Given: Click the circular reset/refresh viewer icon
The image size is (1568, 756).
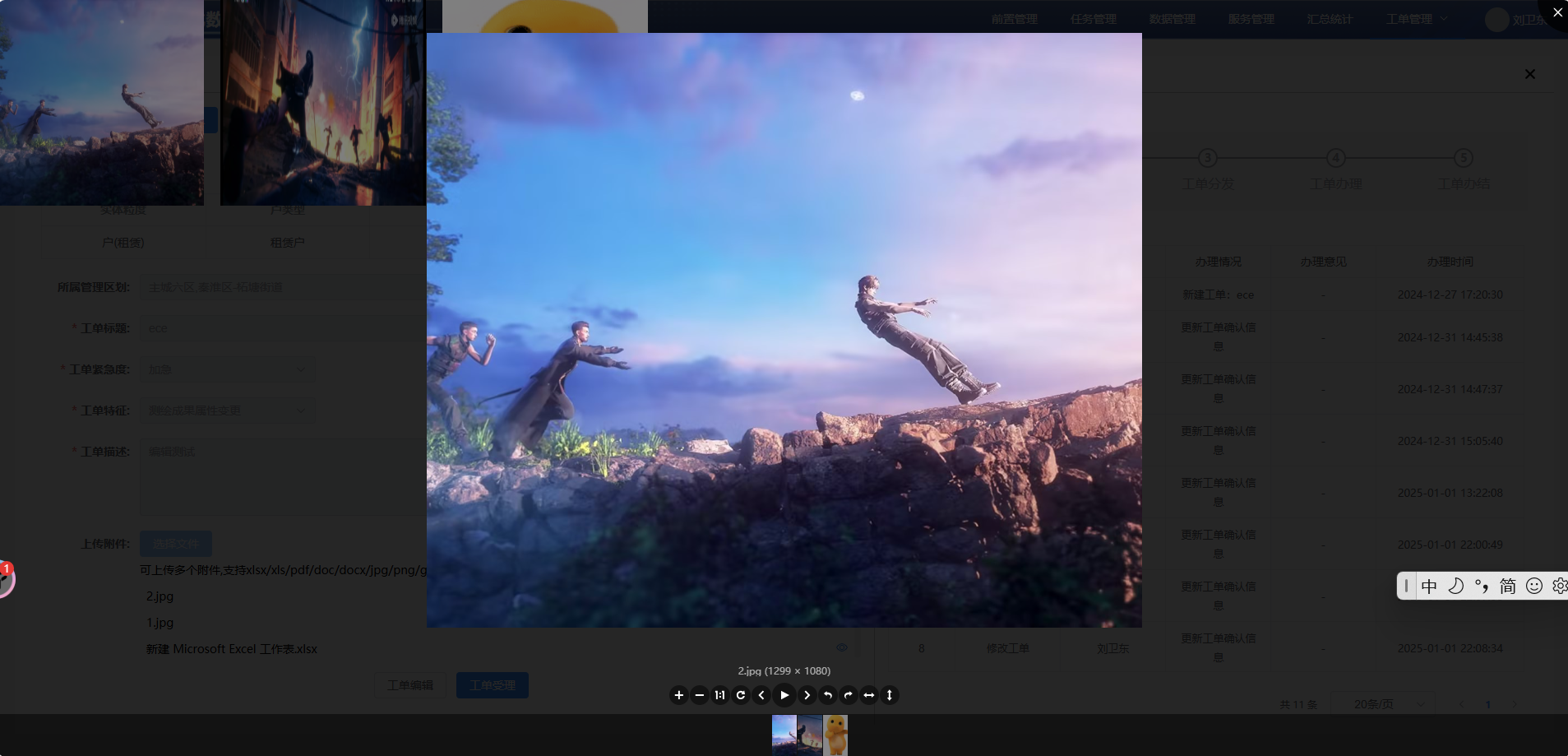Looking at the screenshot, I should tap(741, 695).
